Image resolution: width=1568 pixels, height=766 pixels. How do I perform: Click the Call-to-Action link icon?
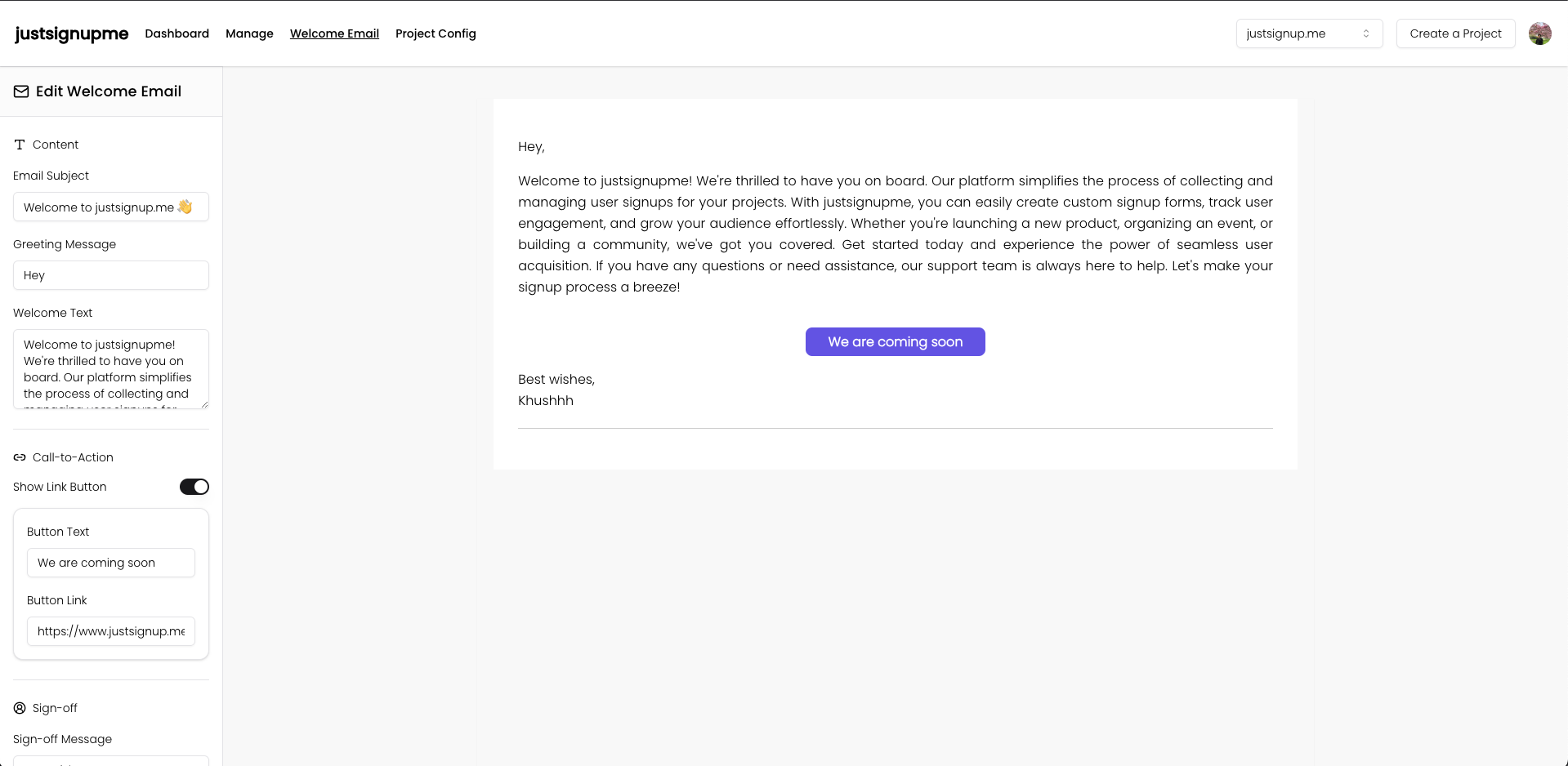[20, 457]
